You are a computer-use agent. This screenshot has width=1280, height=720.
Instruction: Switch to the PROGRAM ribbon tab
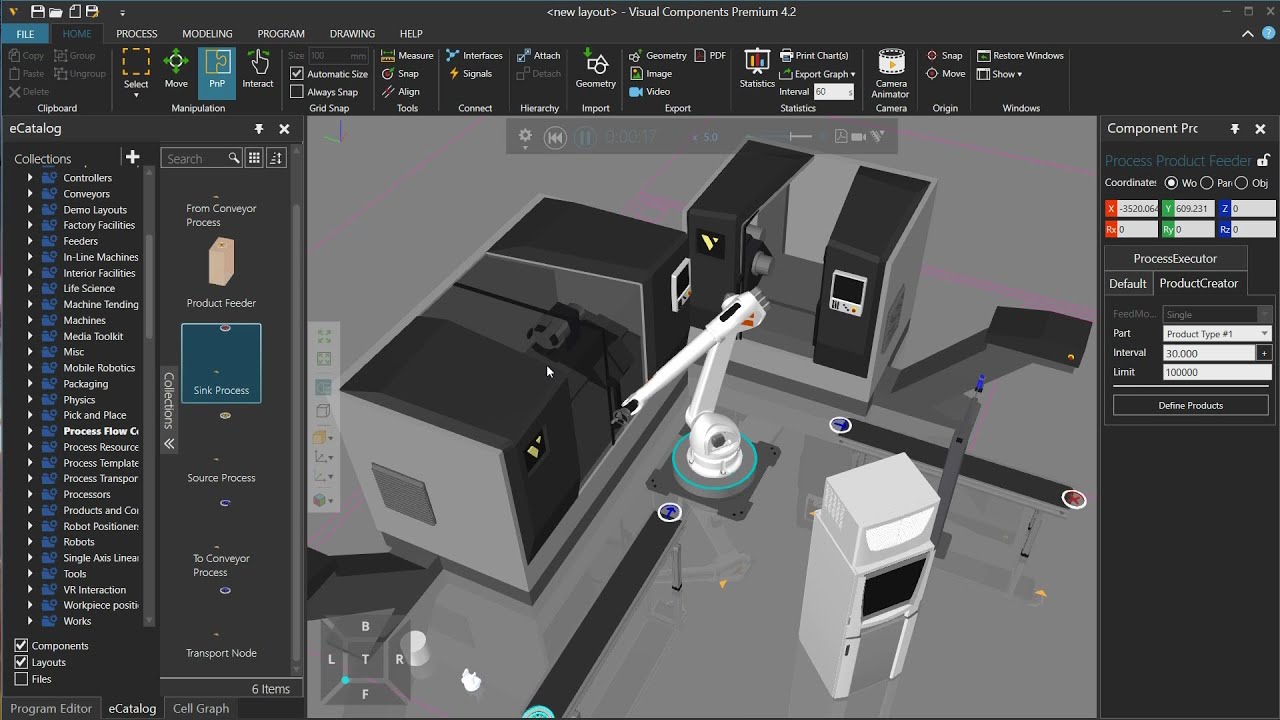click(x=281, y=34)
